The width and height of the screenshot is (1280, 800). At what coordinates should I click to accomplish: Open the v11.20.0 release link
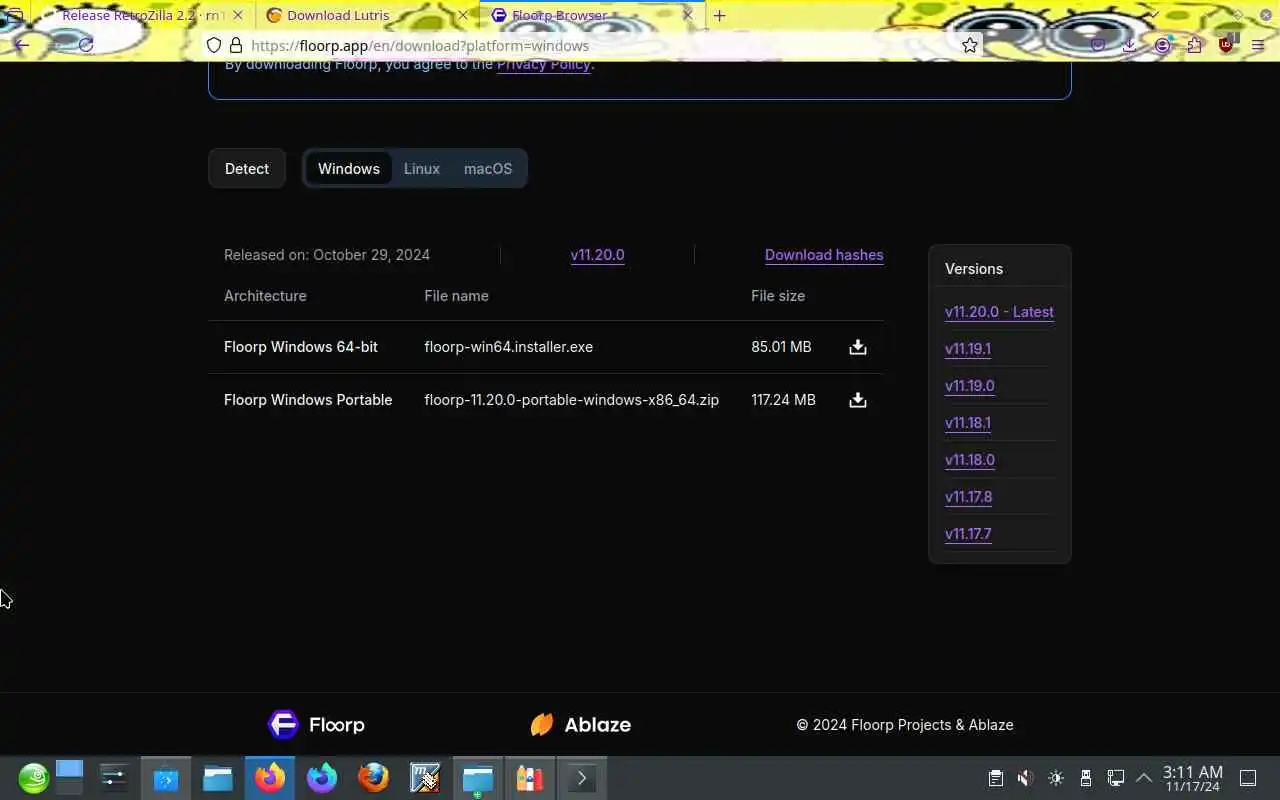(597, 255)
